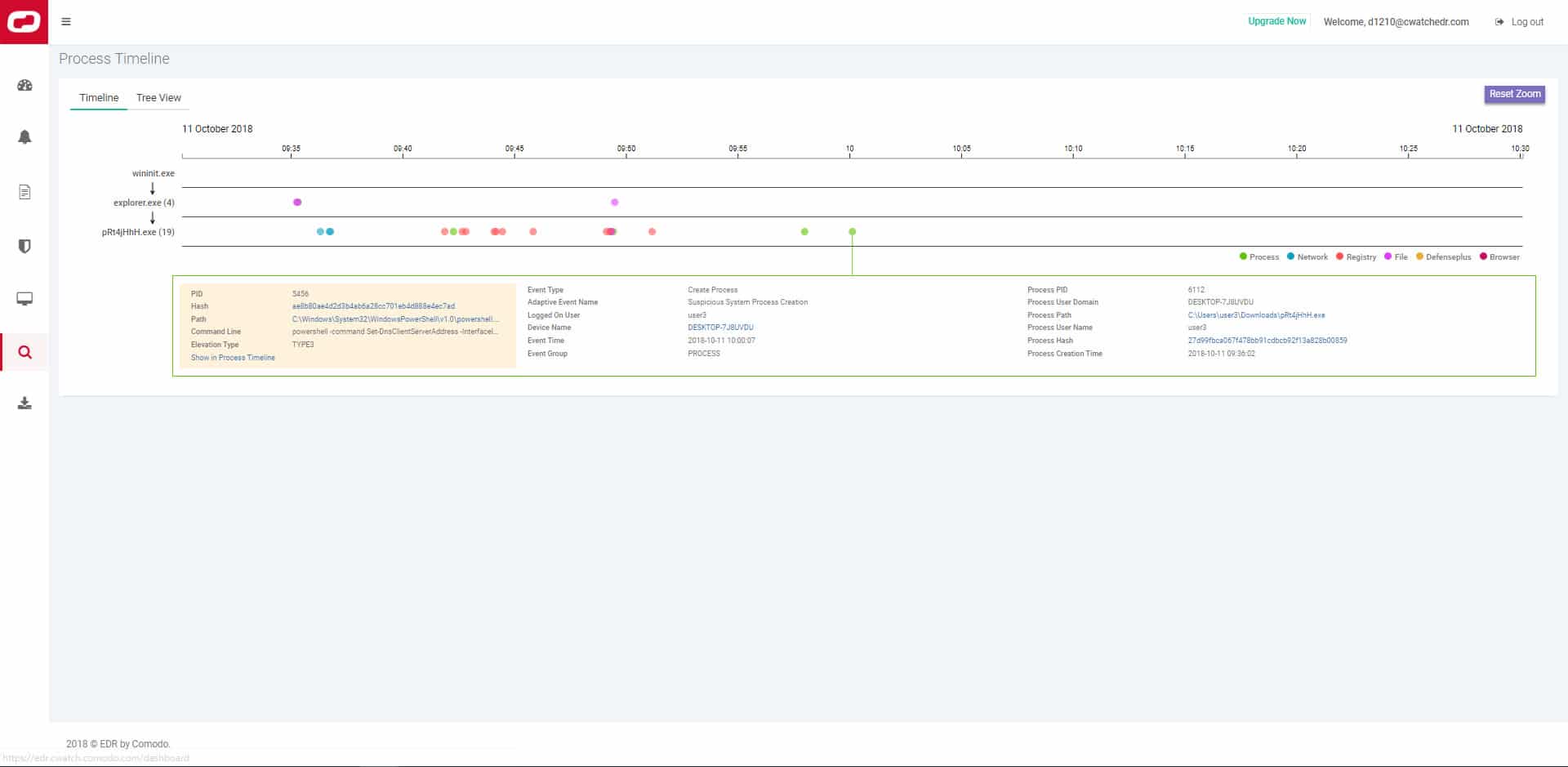Image resolution: width=1568 pixels, height=767 pixels.
Task: Click the Process PID value 6112
Action: tap(1196, 290)
